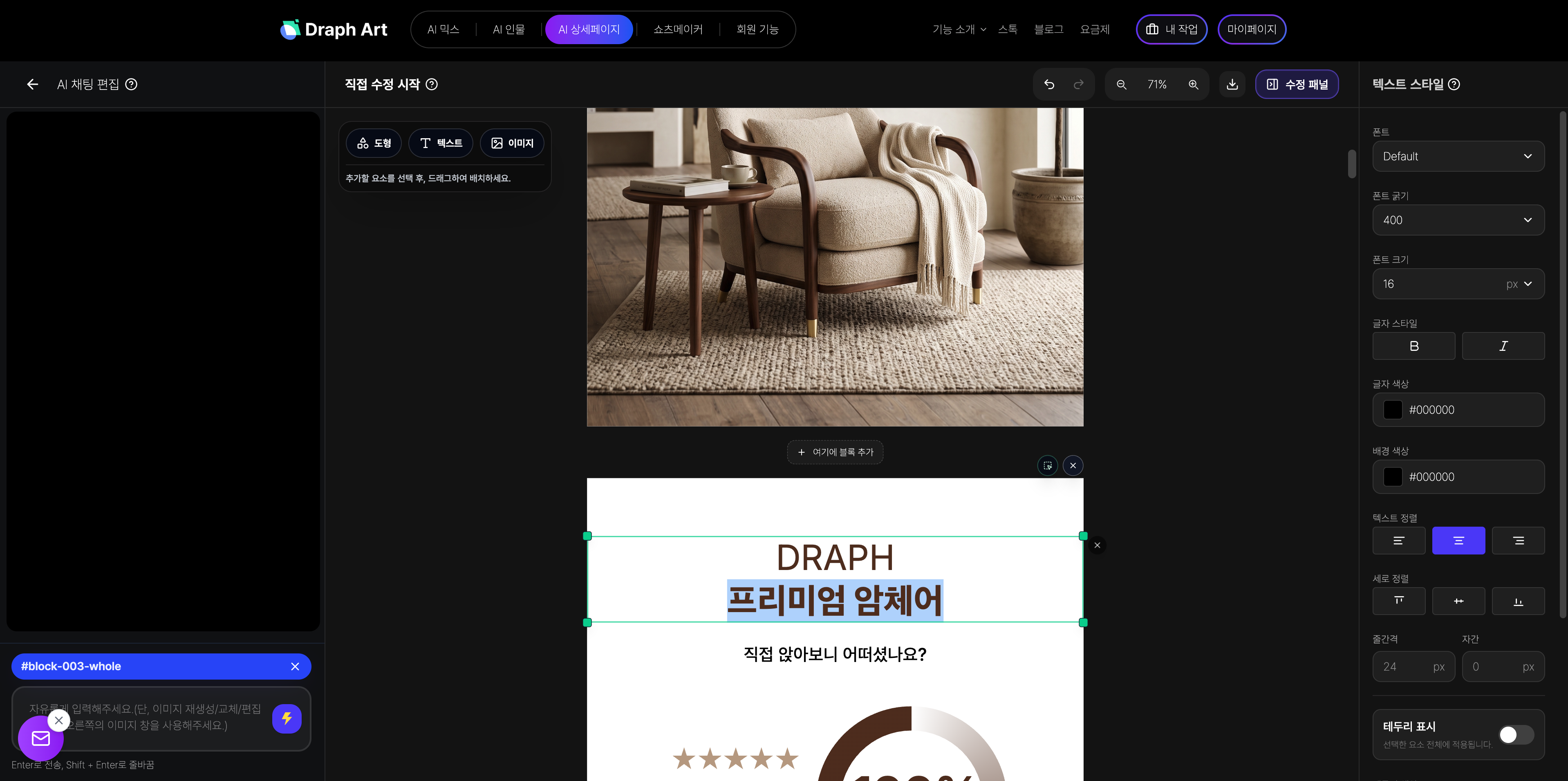Set vertical alignment to top

click(1399, 601)
